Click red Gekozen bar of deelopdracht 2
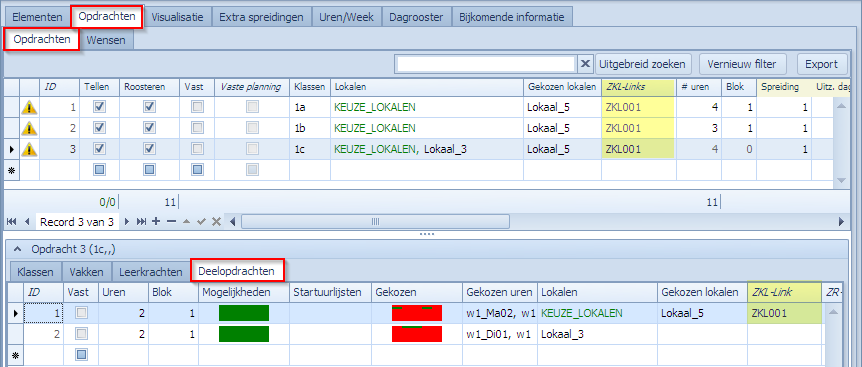862x367 pixels. [417, 334]
